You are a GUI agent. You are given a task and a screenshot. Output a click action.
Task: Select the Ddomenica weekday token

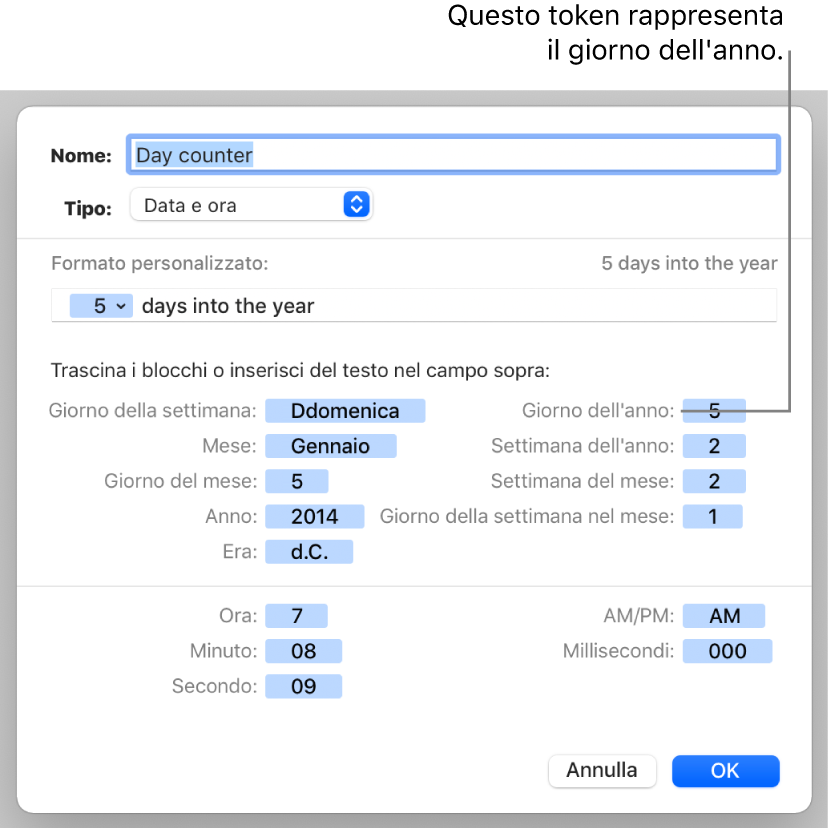[x=345, y=411]
